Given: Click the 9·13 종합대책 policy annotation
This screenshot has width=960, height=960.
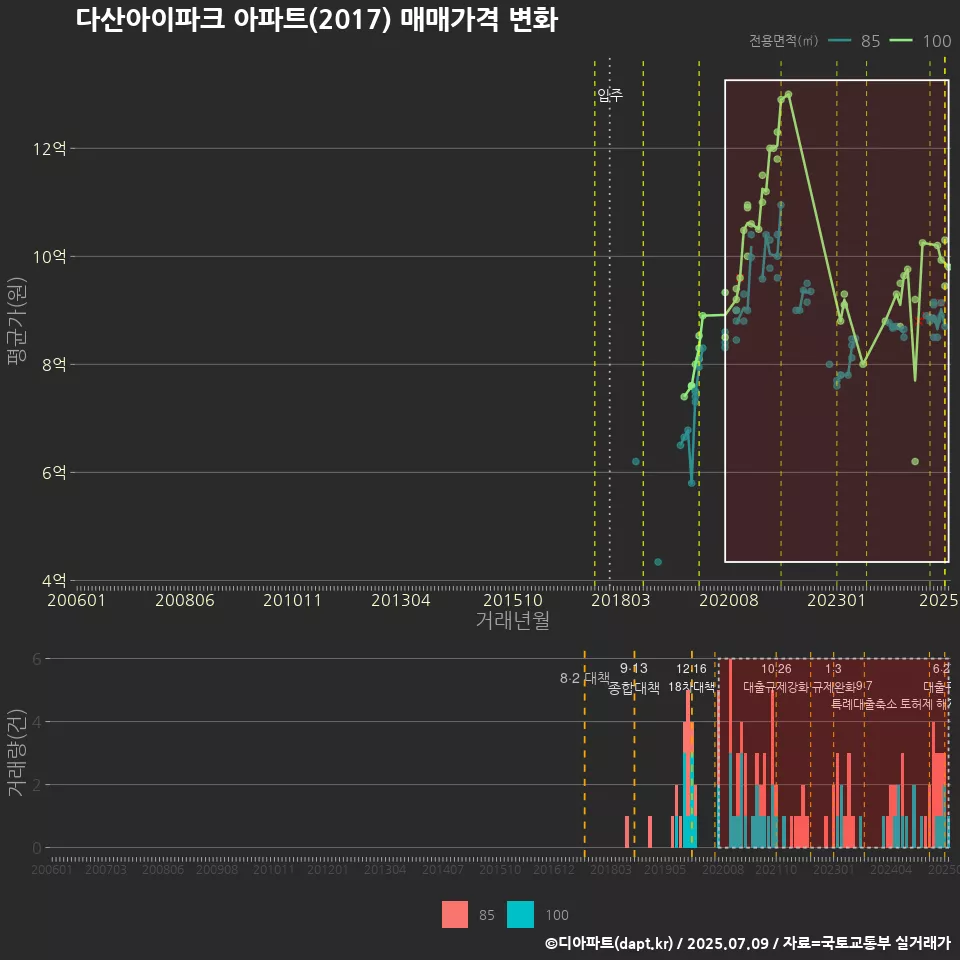Looking at the screenshot, I should (634, 678).
